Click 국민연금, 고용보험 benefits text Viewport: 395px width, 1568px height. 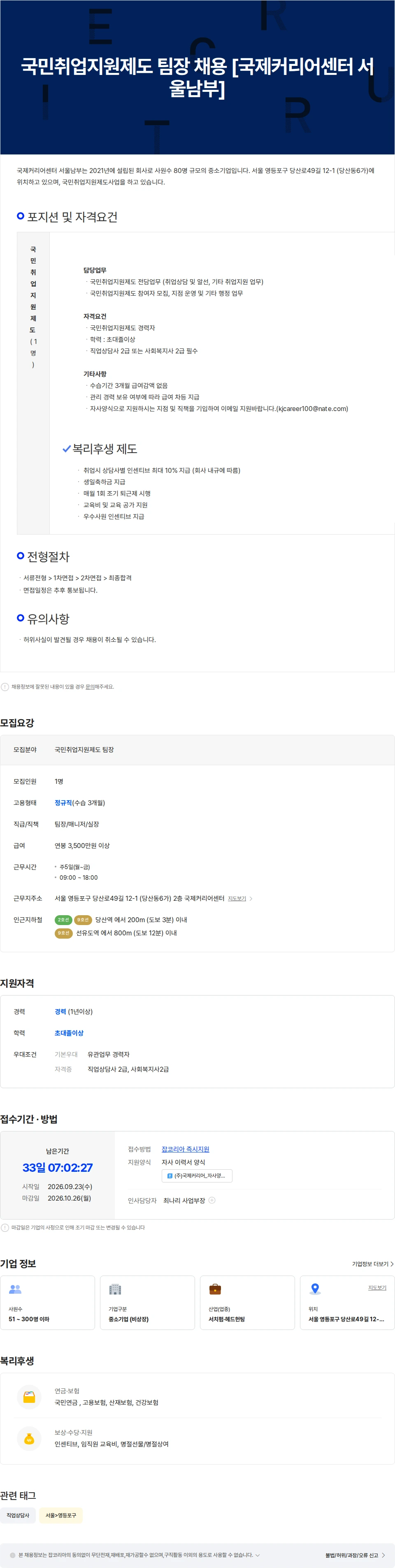[106, 1402]
